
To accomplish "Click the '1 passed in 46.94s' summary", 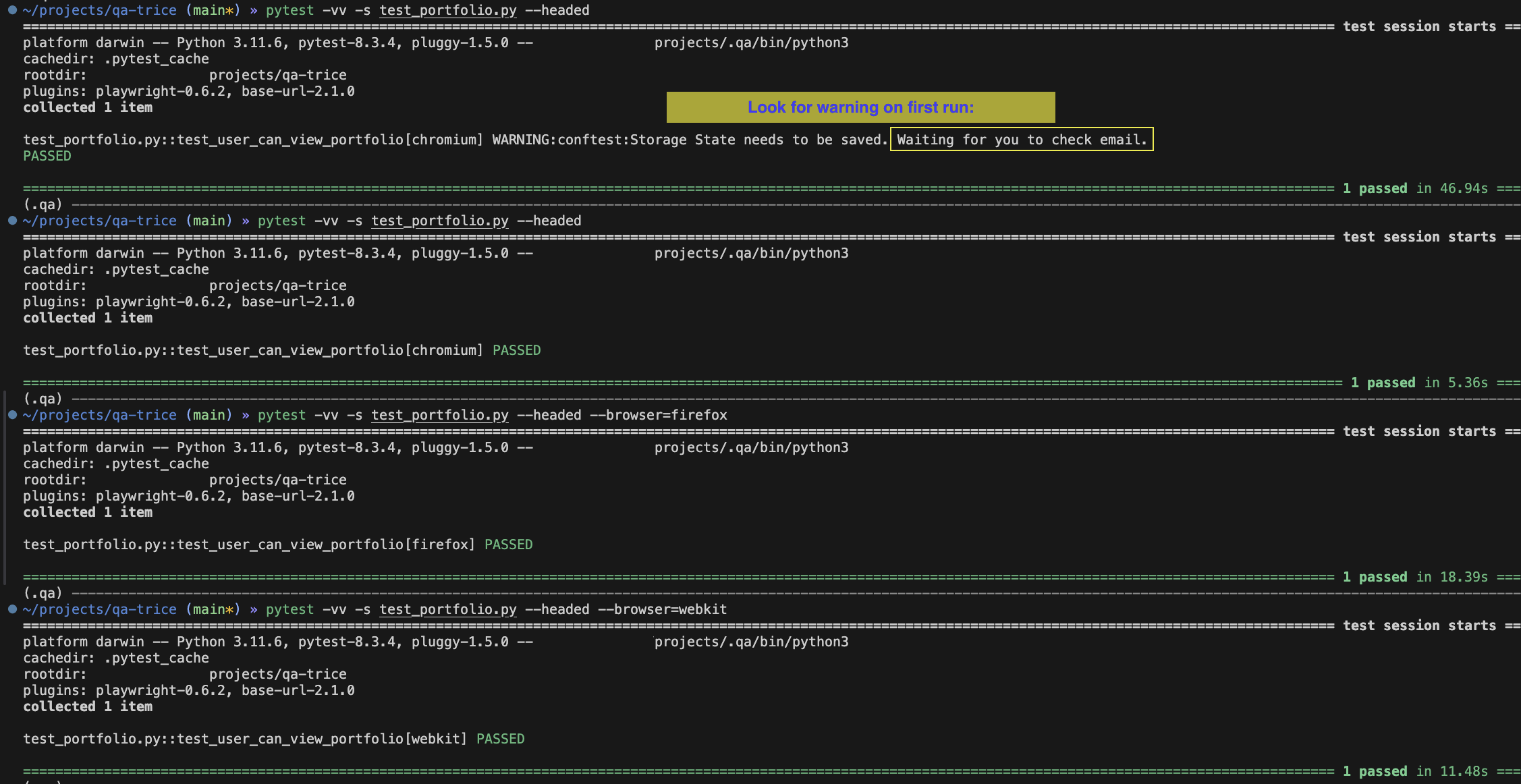I will pos(1415,188).
